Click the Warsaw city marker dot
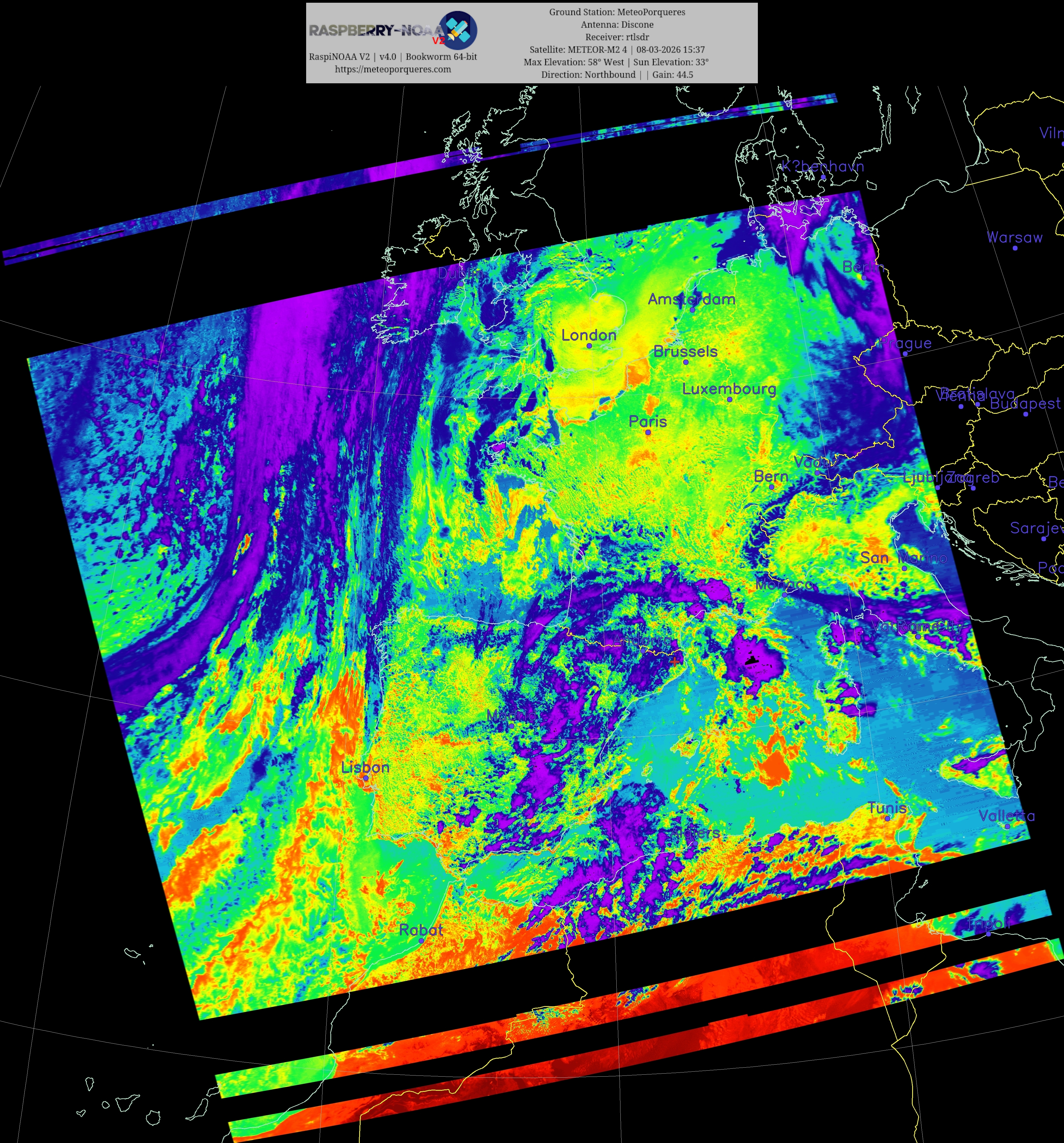This screenshot has width=1064, height=1143. coord(1015,248)
